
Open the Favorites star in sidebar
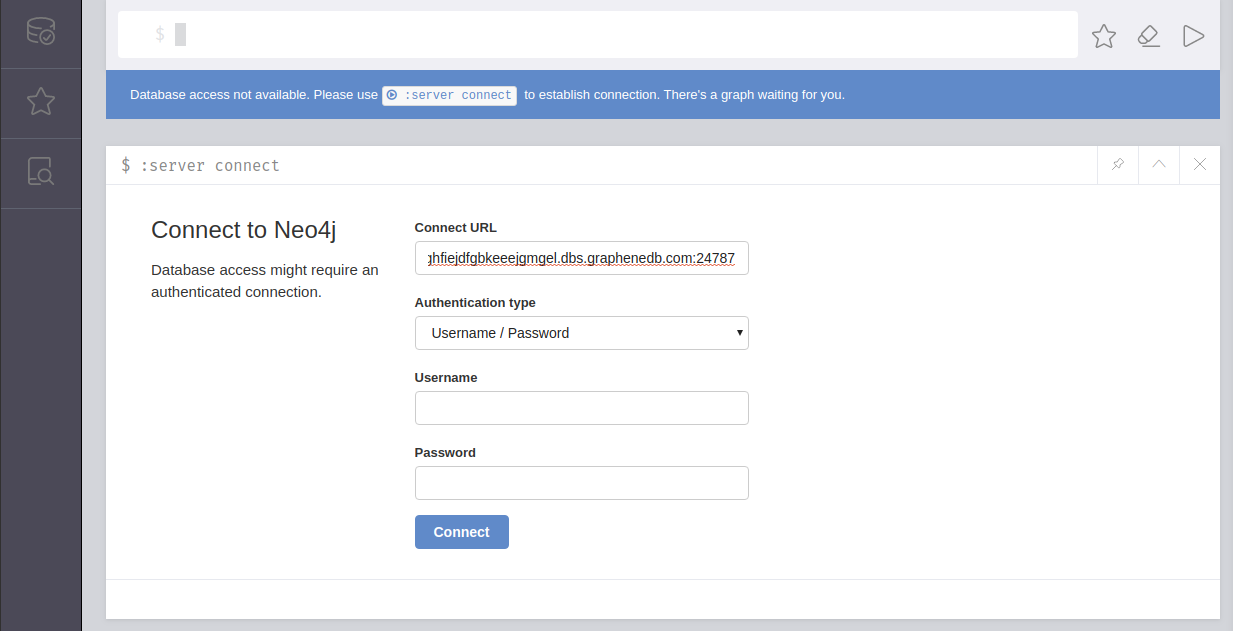(x=41, y=101)
